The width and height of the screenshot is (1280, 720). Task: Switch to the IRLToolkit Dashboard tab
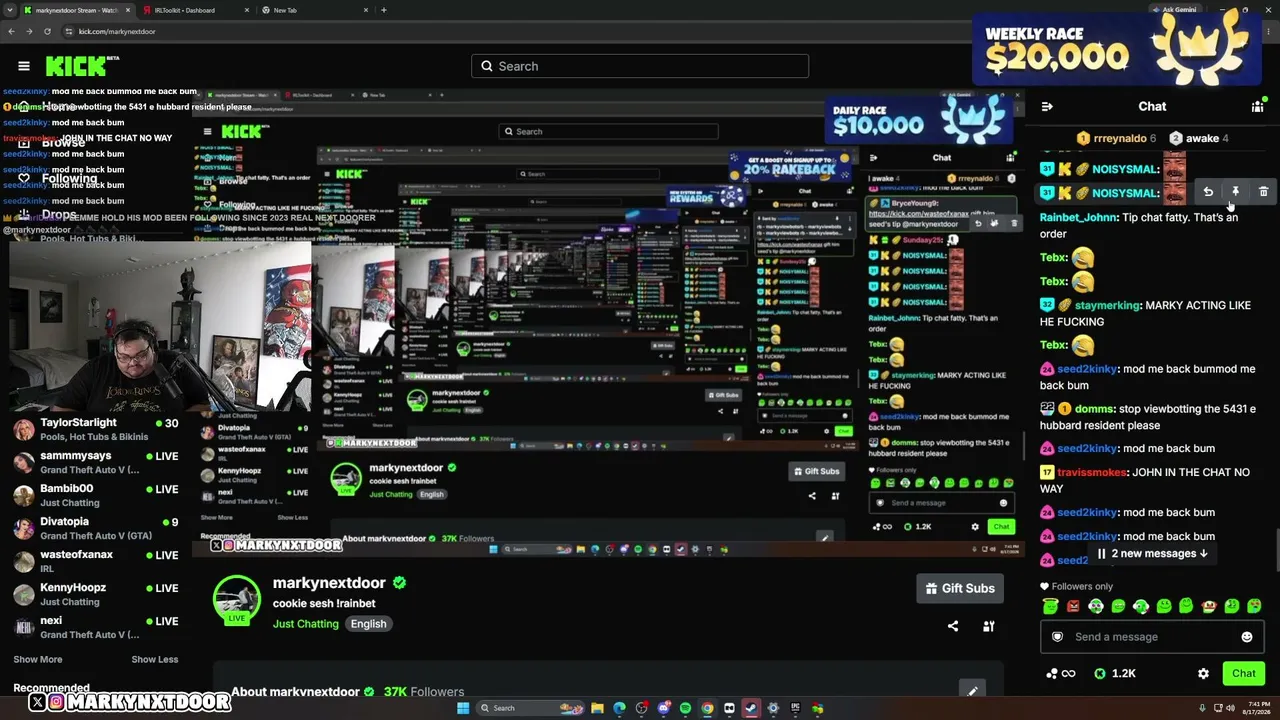coord(195,10)
